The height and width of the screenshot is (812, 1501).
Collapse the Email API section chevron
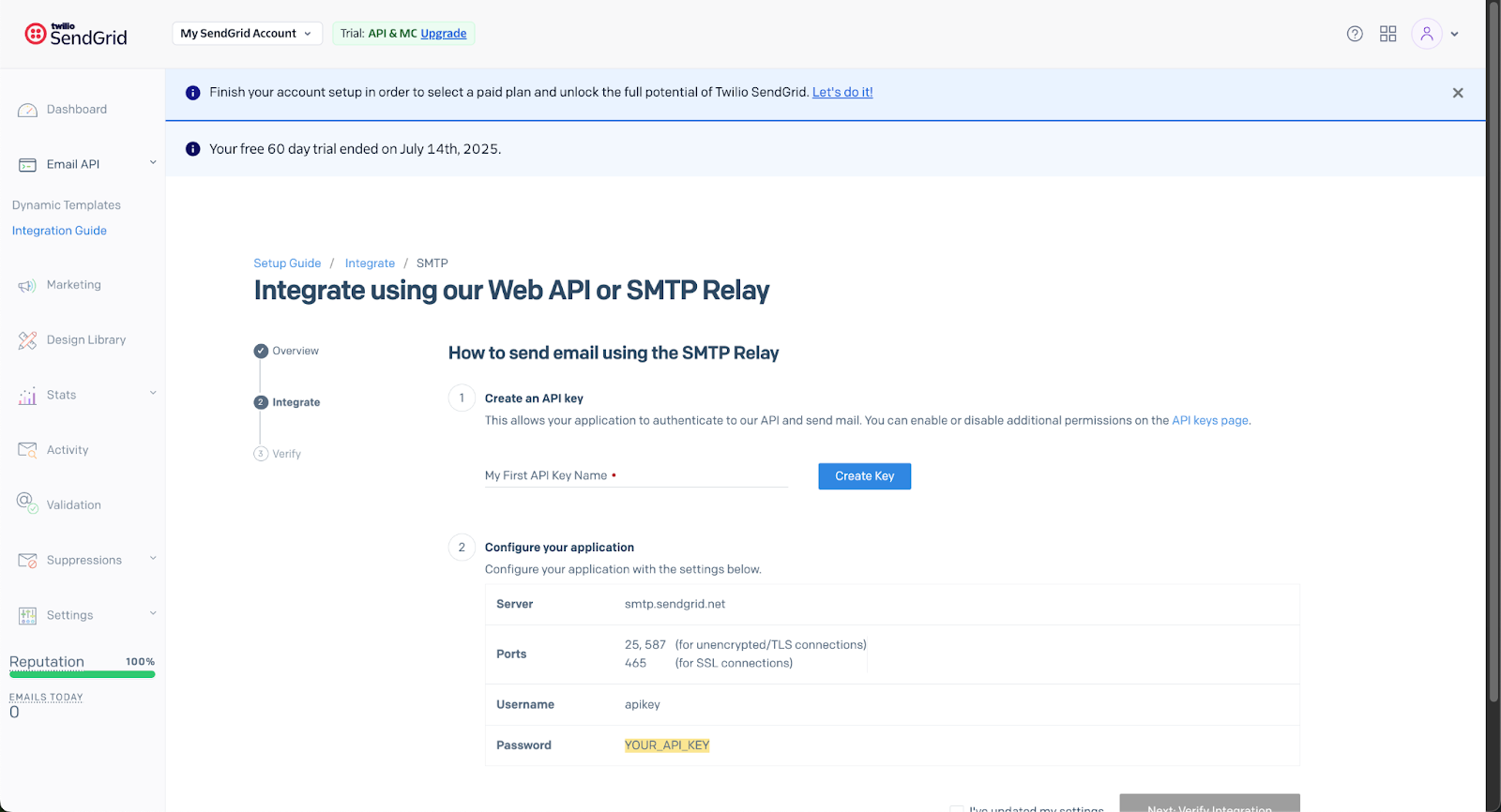[153, 162]
